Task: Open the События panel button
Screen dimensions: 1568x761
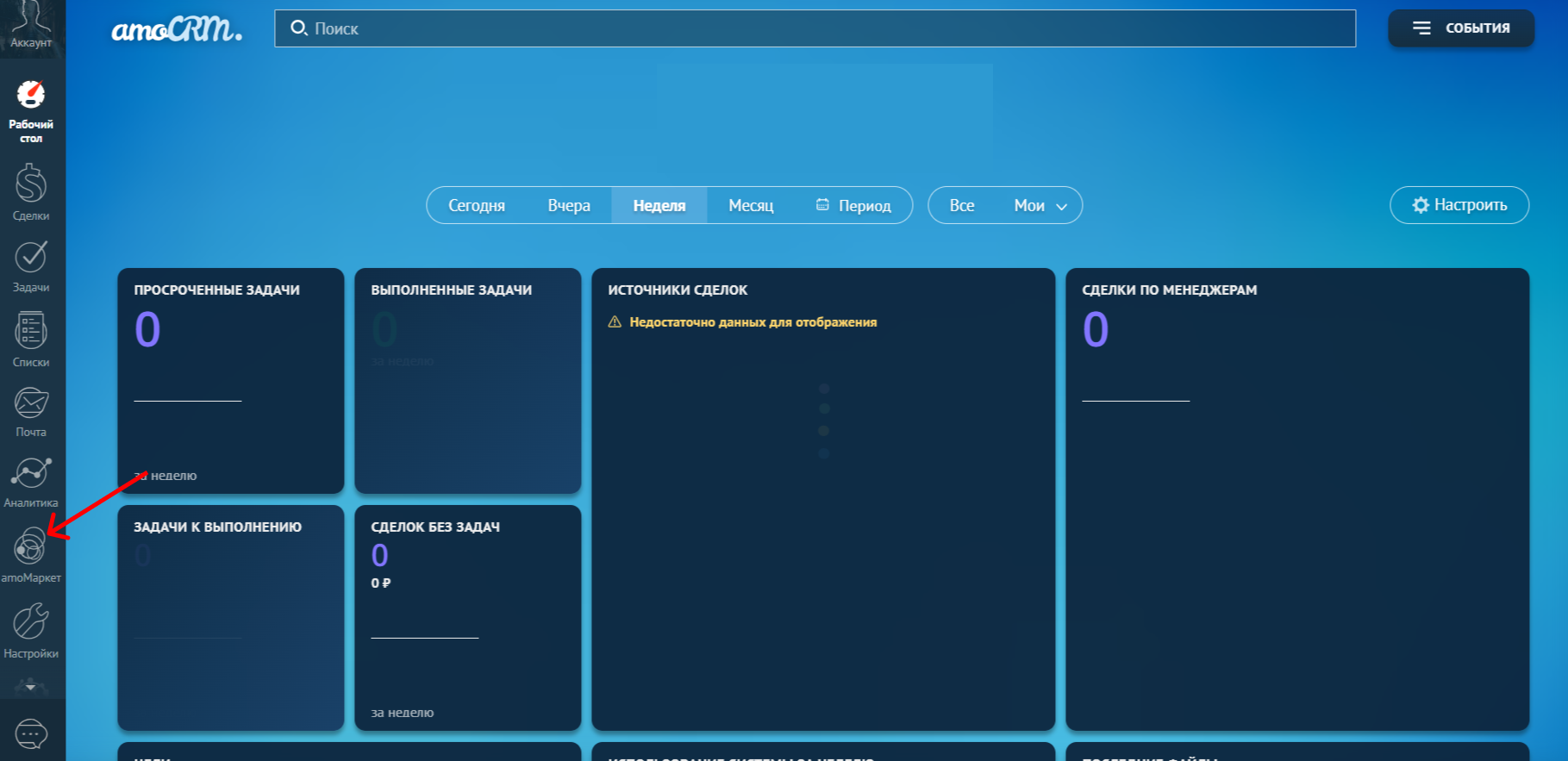Action: pyautogui.click(x=1460, y=28)
